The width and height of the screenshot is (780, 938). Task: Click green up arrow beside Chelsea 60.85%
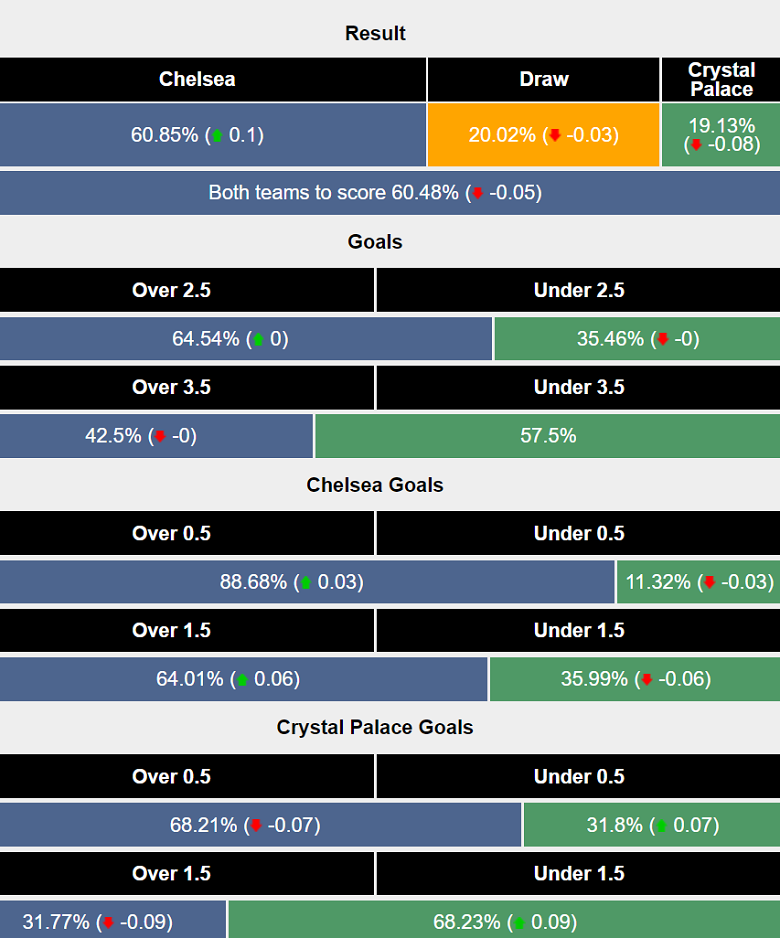pyautogui.click(x=216, y=135)
